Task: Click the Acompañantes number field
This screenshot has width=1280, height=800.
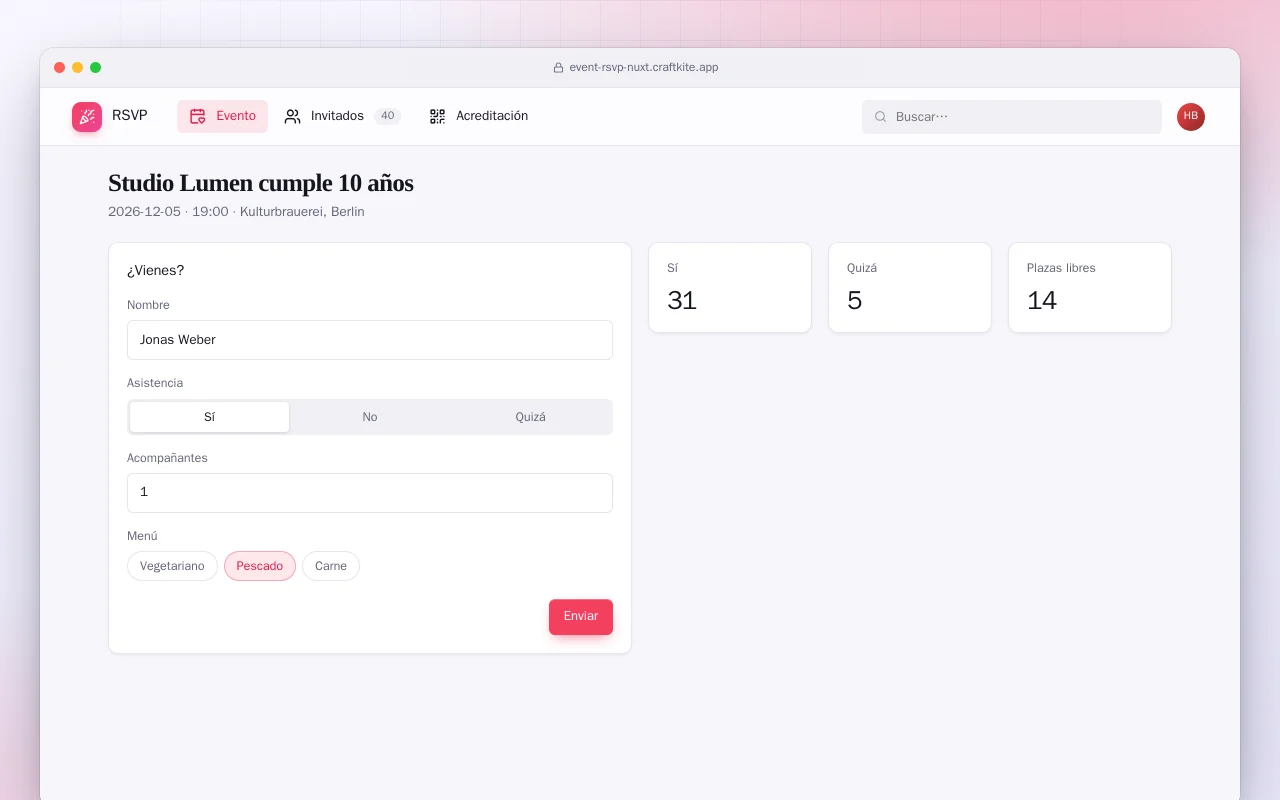Action: [370, 493]
